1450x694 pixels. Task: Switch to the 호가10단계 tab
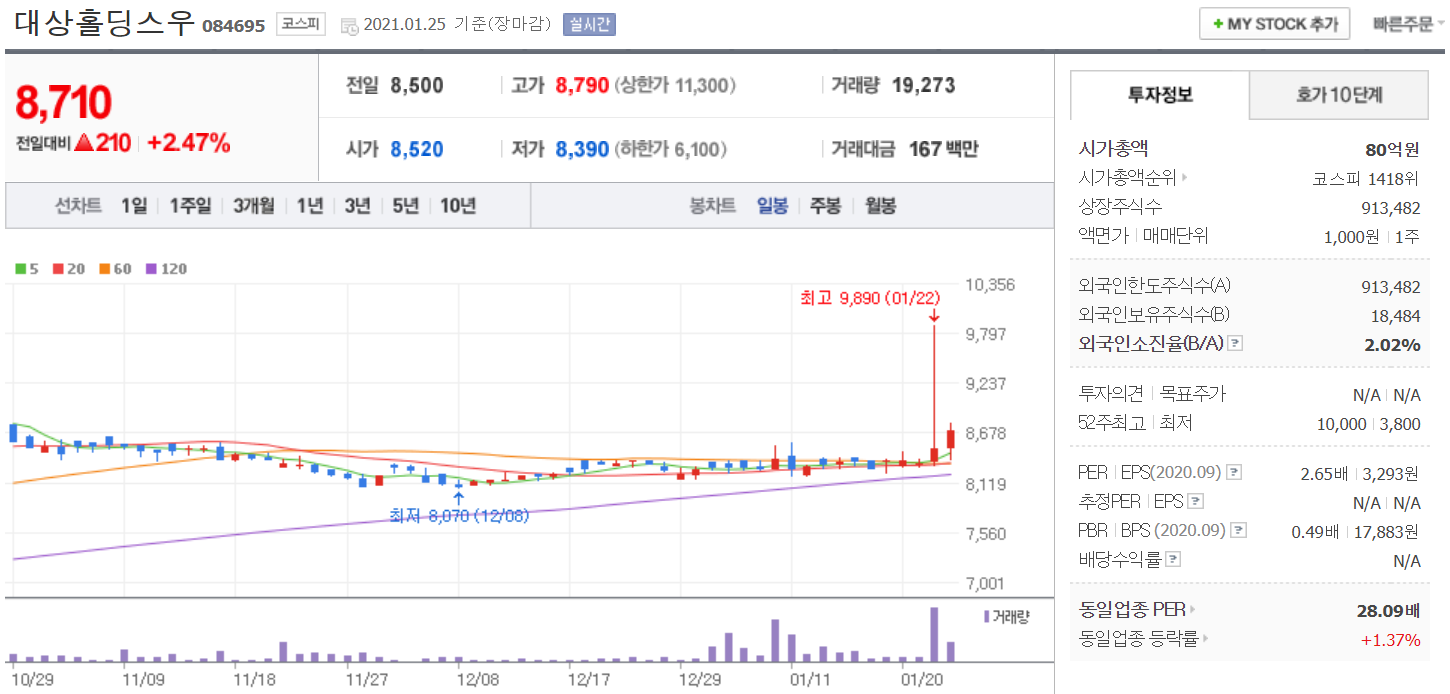pyautogui.click(x=1339, y=96)
